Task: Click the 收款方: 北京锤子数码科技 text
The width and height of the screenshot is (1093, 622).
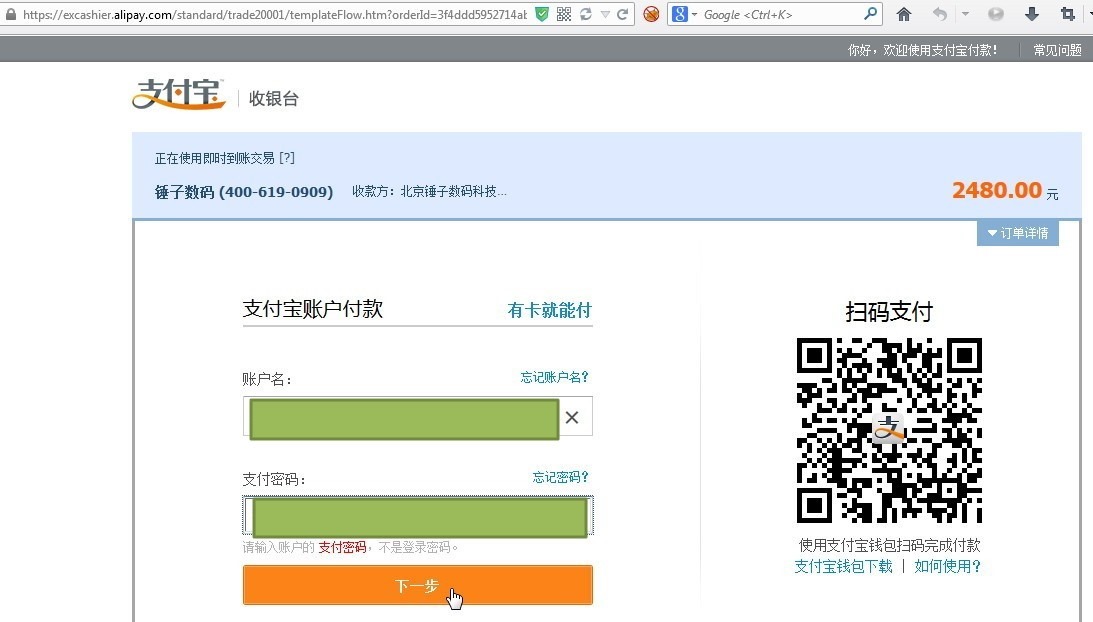Action: coord(429,191)
